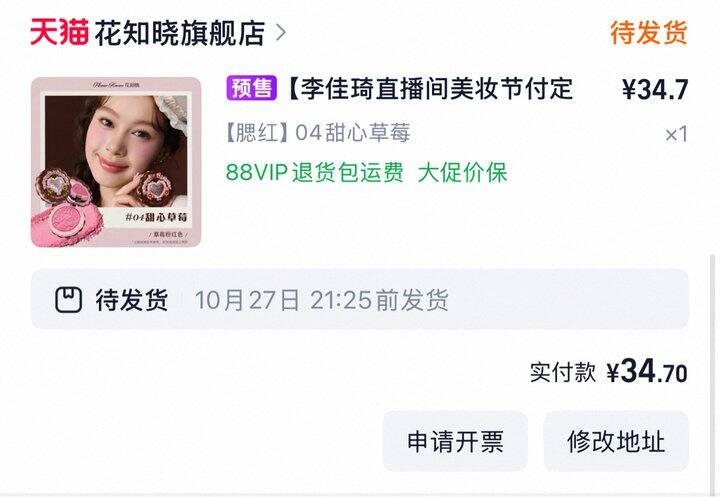
Task: Tap the ¥34.7 item price
Action: point(655,89)
